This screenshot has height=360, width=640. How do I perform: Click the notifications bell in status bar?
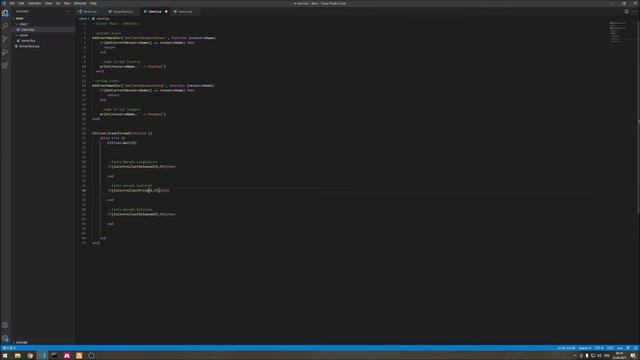coord(636,348)
